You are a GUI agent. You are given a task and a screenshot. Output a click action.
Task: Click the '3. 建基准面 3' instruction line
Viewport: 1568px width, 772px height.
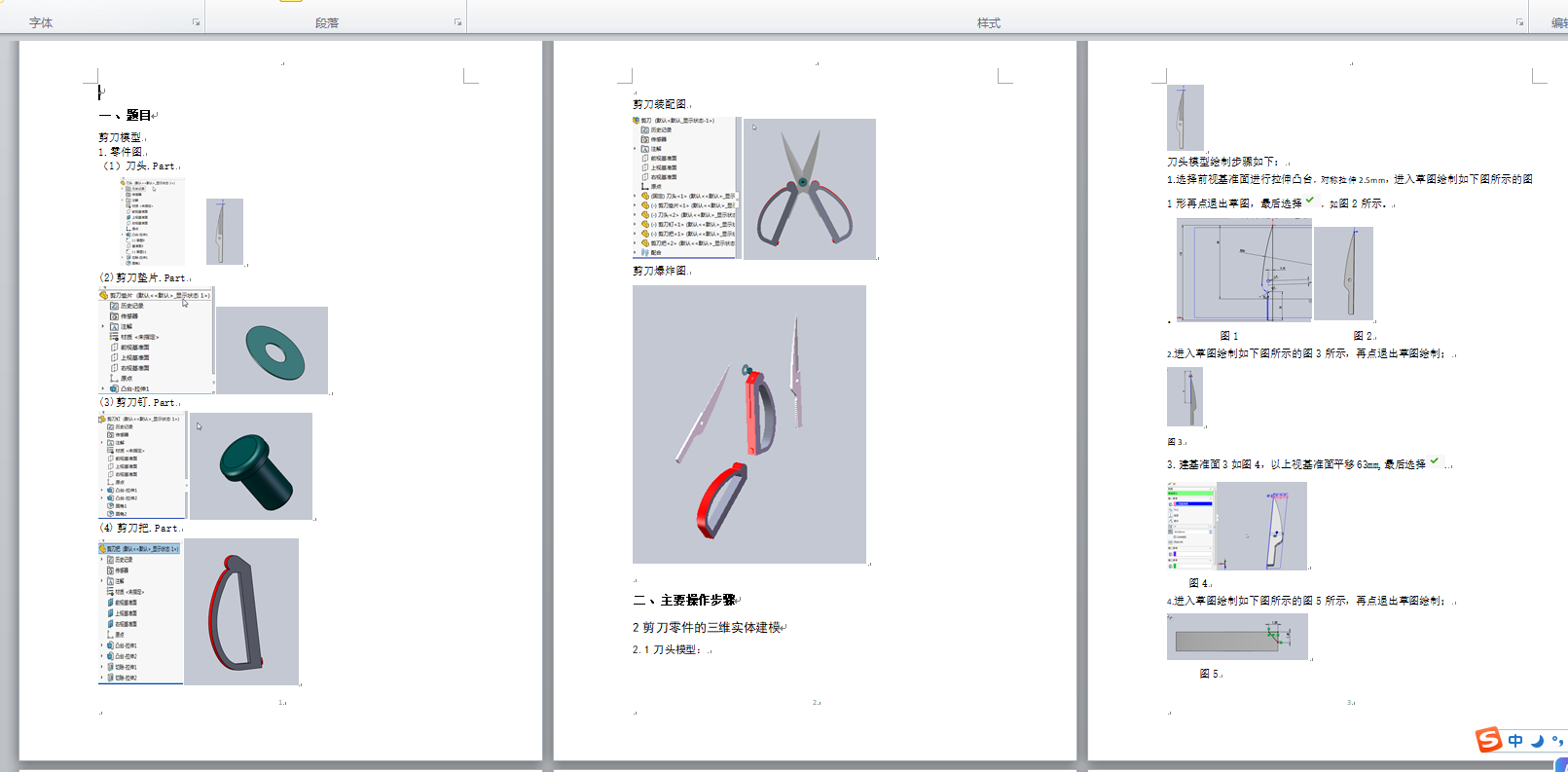click(1303, 464)
